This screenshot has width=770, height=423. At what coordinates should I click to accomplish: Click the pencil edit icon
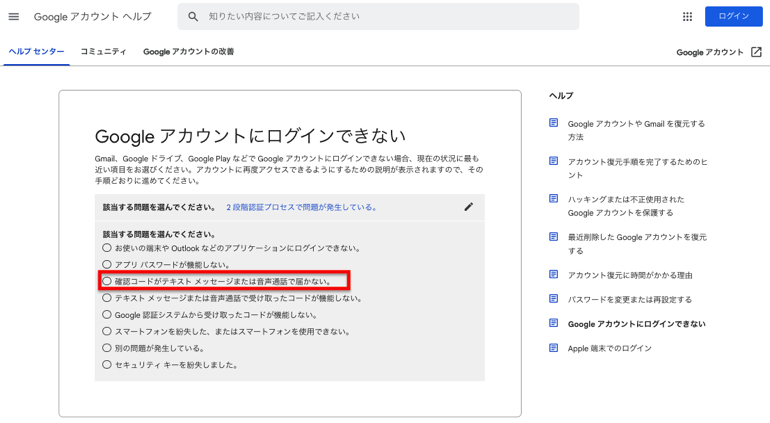tap(469, 207)
